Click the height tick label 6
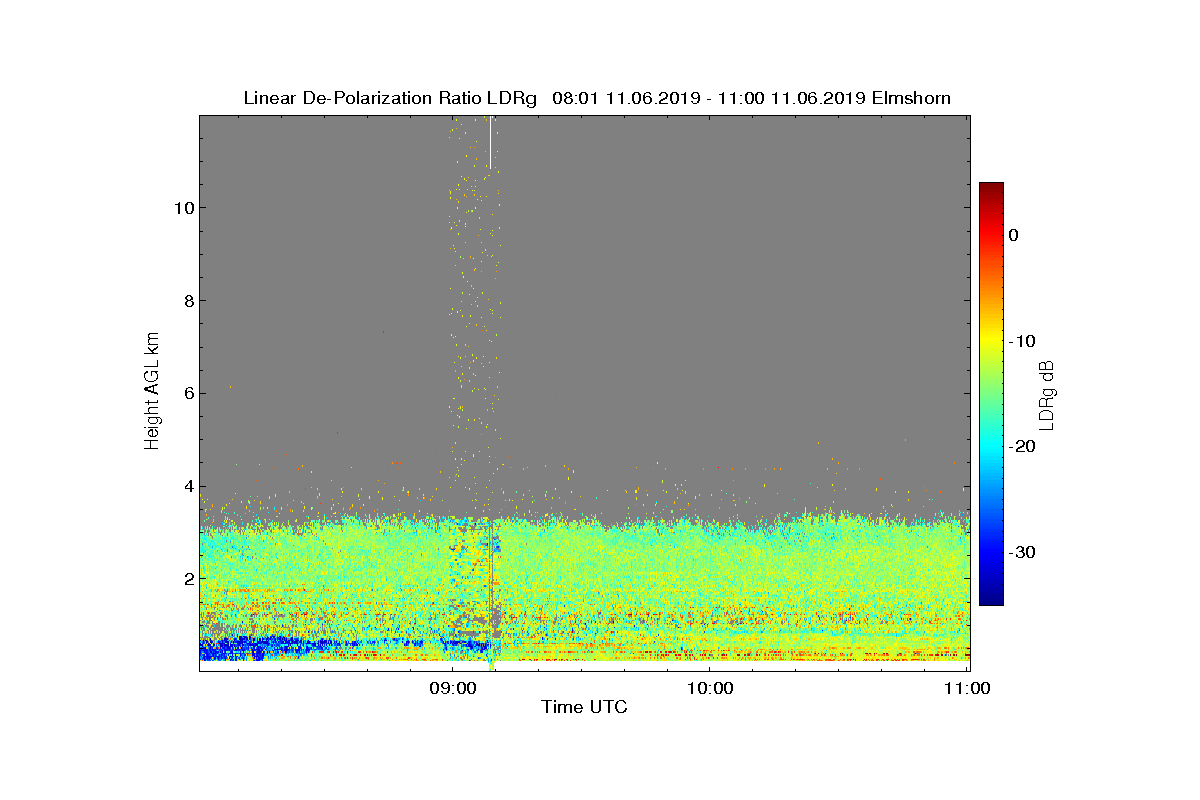The image size is (1200, 800). [x=188, y=393]
